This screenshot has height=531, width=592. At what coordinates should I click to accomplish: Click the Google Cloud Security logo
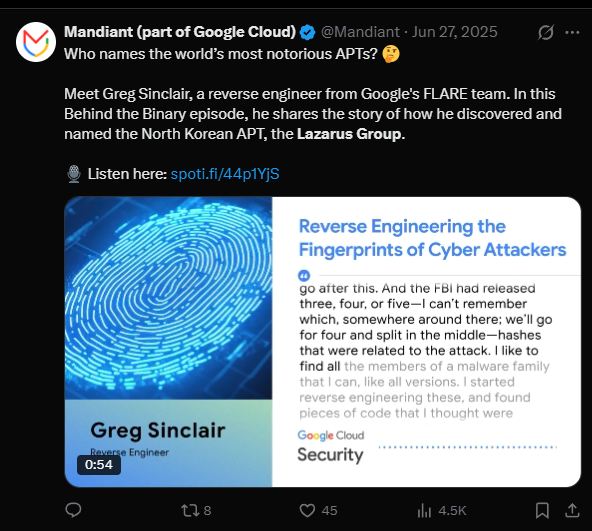[x=331, y=446]
